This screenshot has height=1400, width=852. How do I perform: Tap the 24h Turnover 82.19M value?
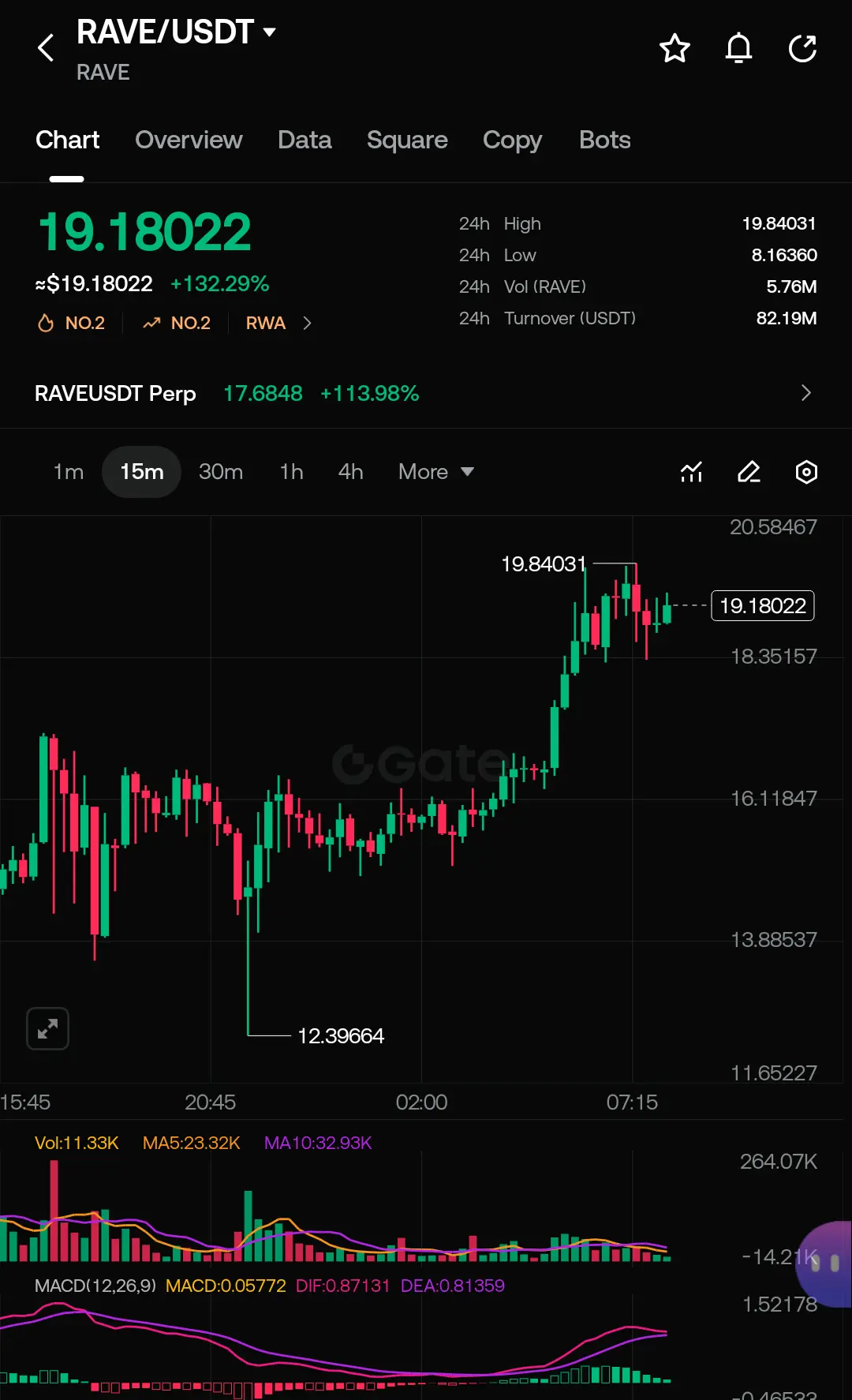point(787,318)
